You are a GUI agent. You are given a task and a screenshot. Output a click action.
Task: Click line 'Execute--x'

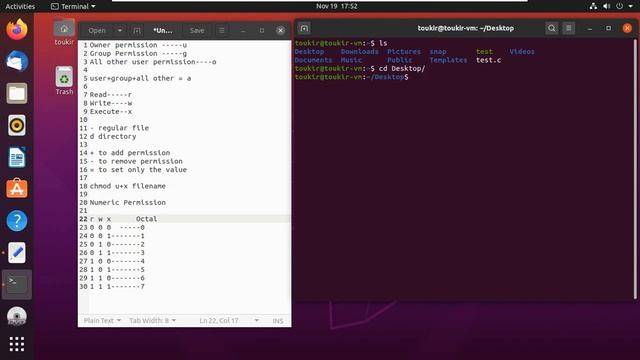[x=111, y=111]
